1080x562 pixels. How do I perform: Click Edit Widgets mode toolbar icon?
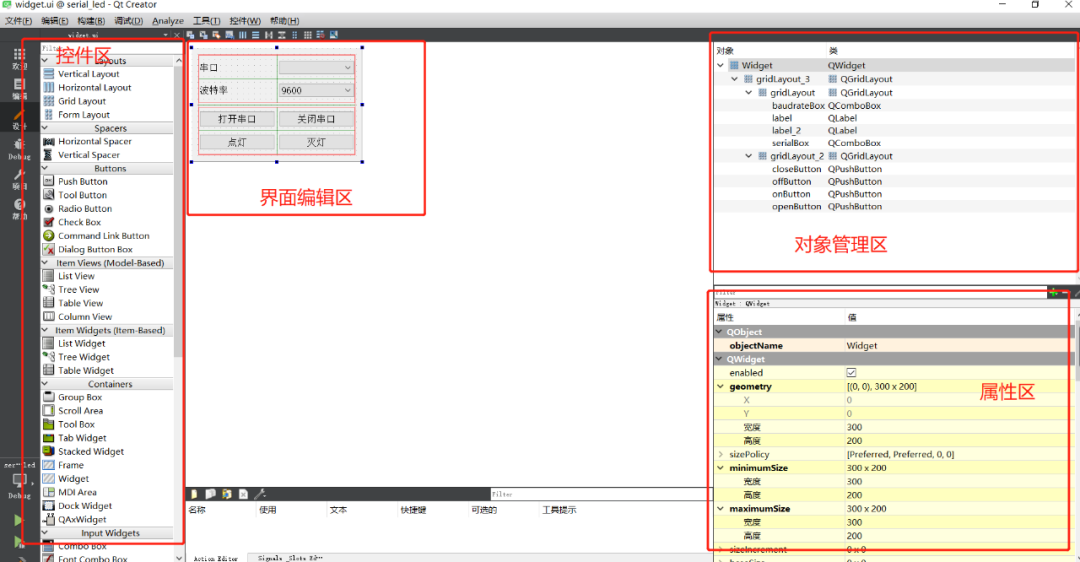190,34
